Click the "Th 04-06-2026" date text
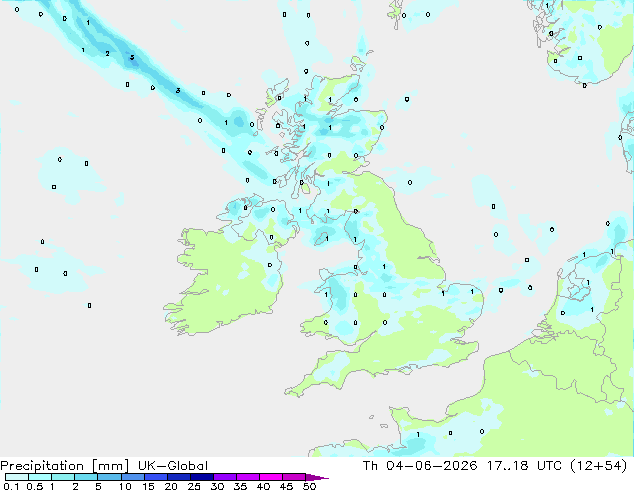 [x=420, y=466]
